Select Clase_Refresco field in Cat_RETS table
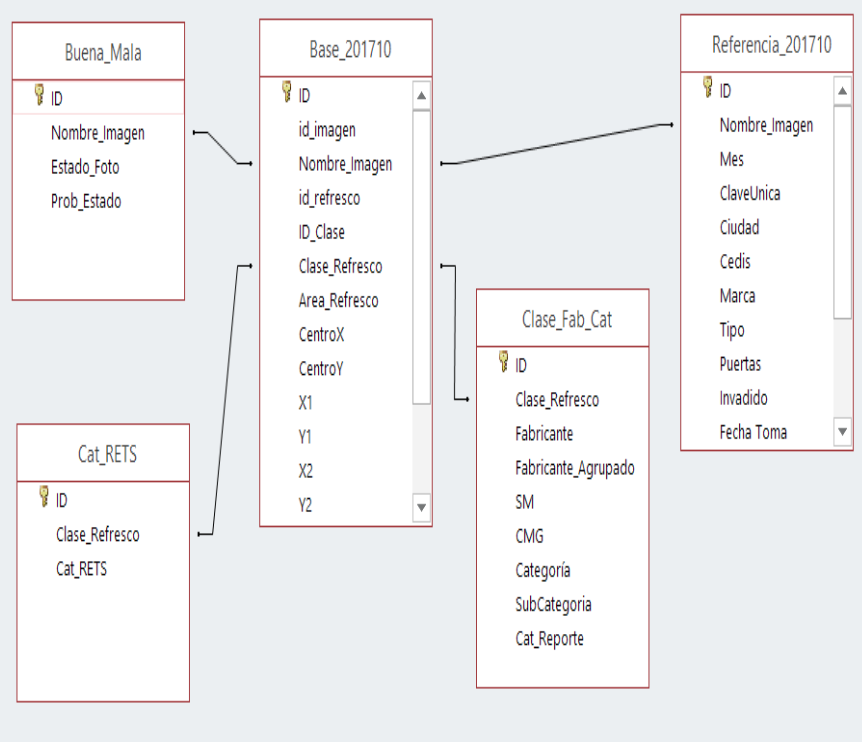This screenshot has height=742, width=862. coord(97,534)
